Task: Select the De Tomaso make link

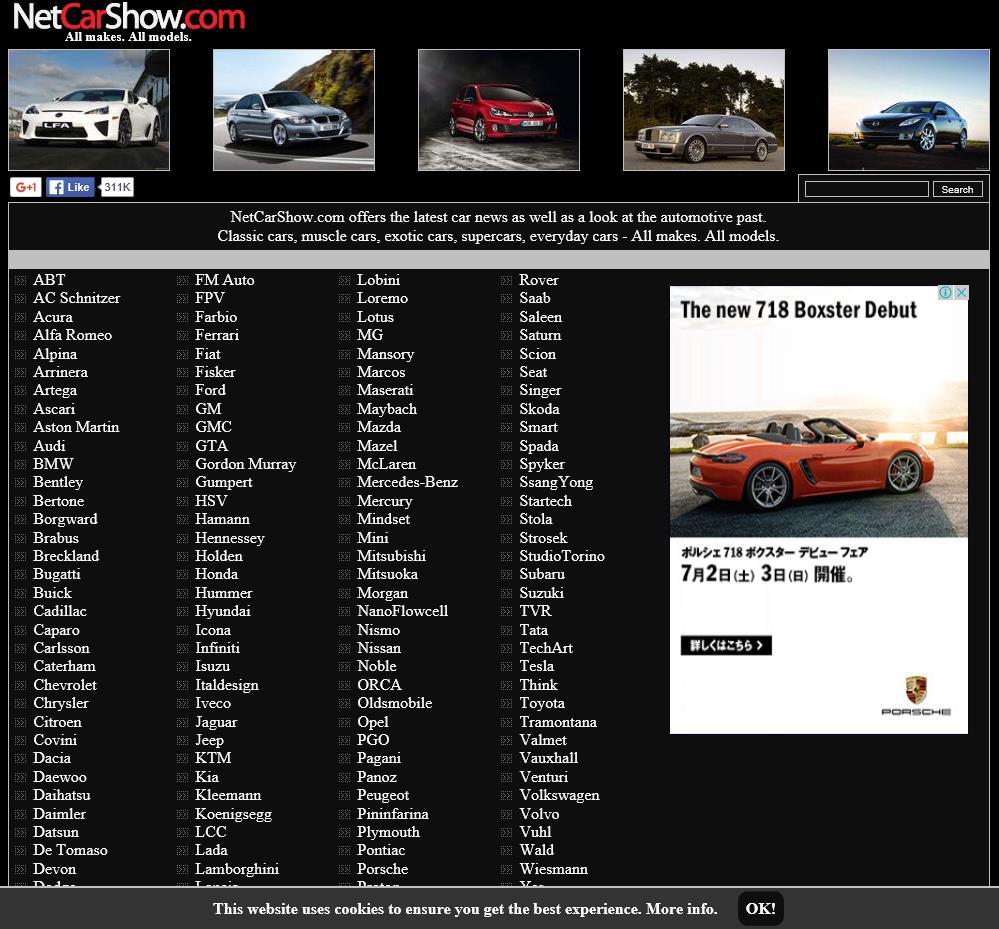Action: point(71,851)
